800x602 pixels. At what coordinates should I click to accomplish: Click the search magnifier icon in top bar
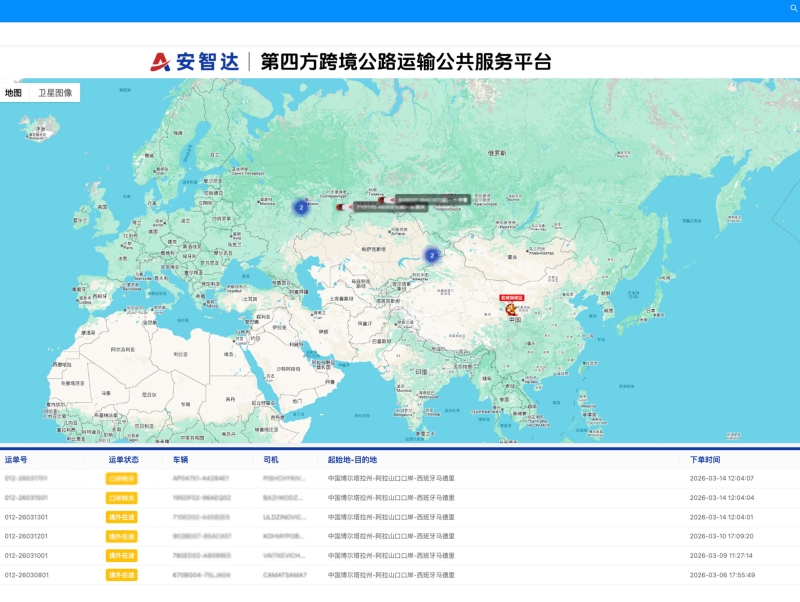click(794, 8)
